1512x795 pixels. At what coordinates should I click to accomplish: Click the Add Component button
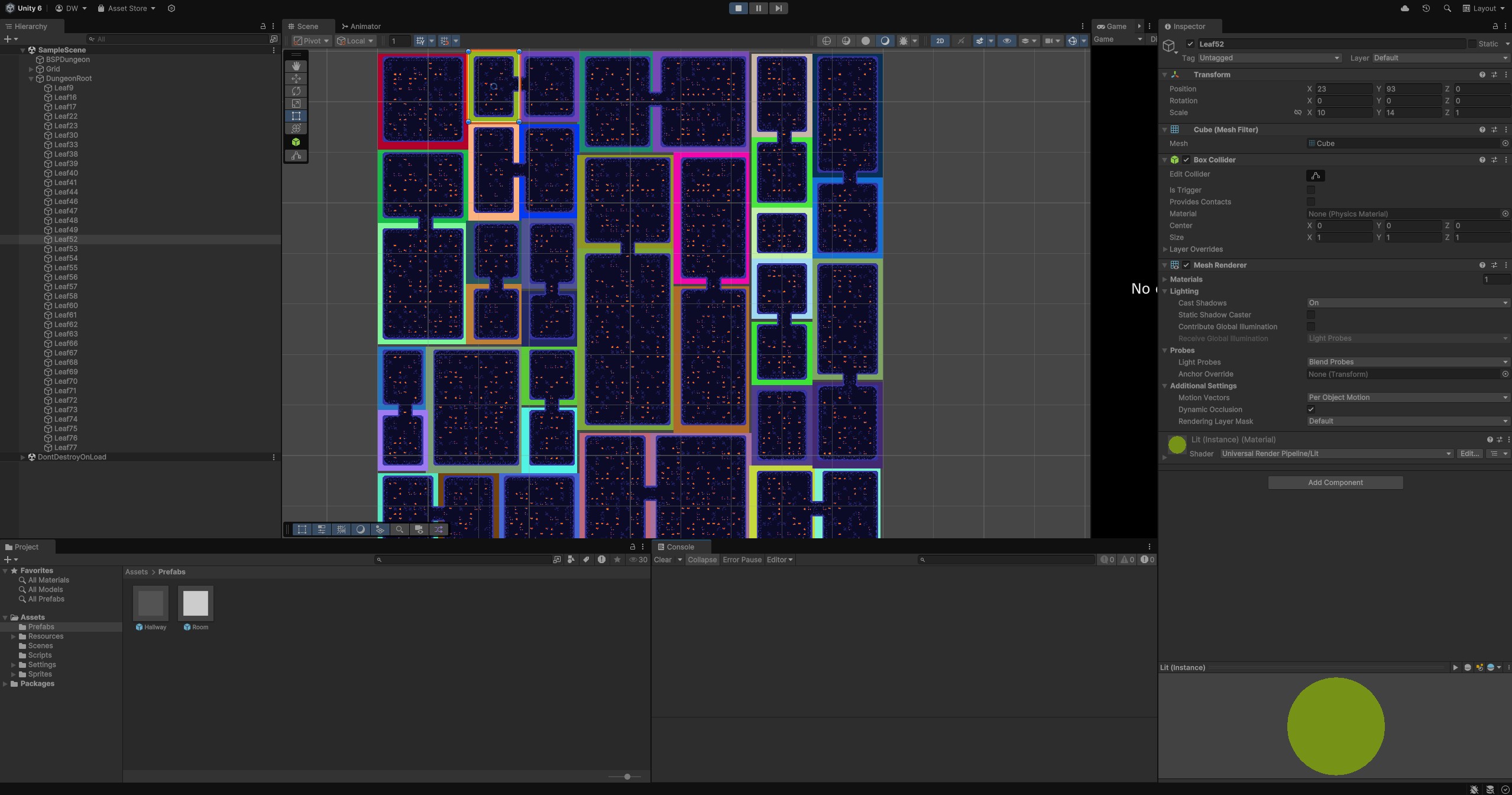click(x=1335, y=483)
